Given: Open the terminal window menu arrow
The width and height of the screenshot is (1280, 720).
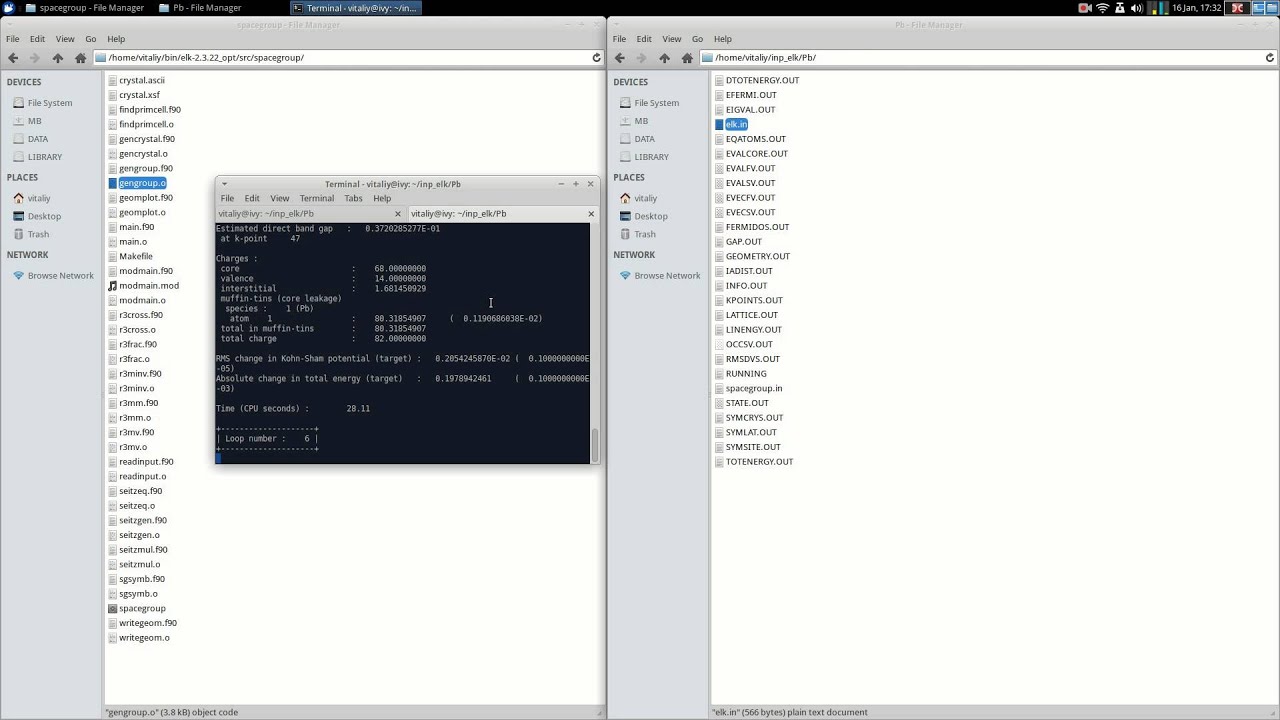Looking at the screenshot, I should [x=224, y=184].
